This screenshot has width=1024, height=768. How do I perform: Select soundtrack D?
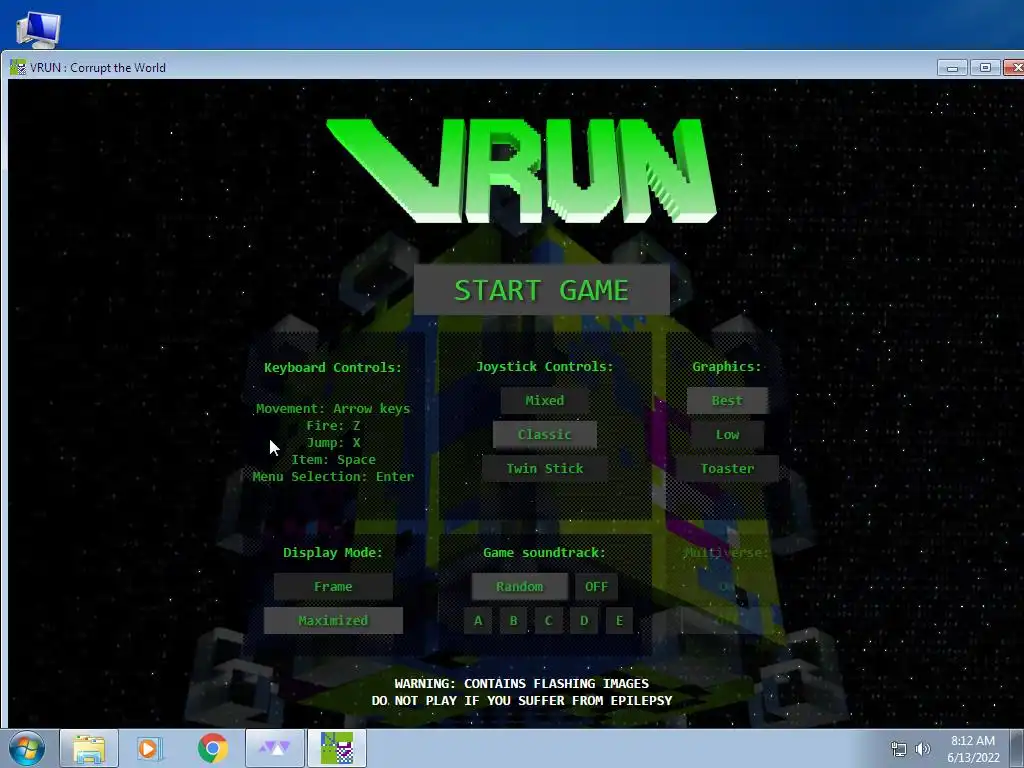[x=584, y=620]
